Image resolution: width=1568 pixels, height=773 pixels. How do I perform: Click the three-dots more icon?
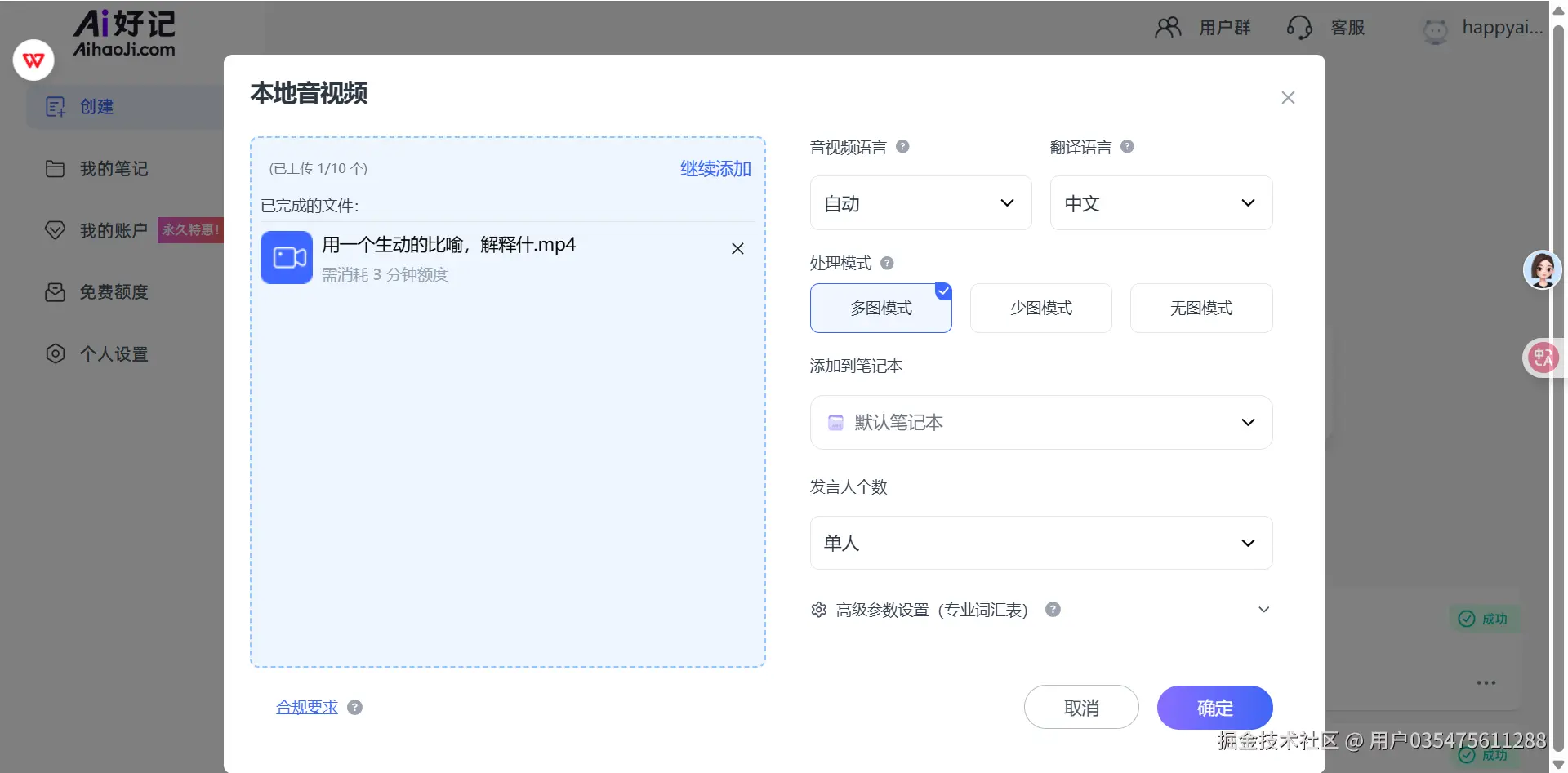(x=1486, y=683)
